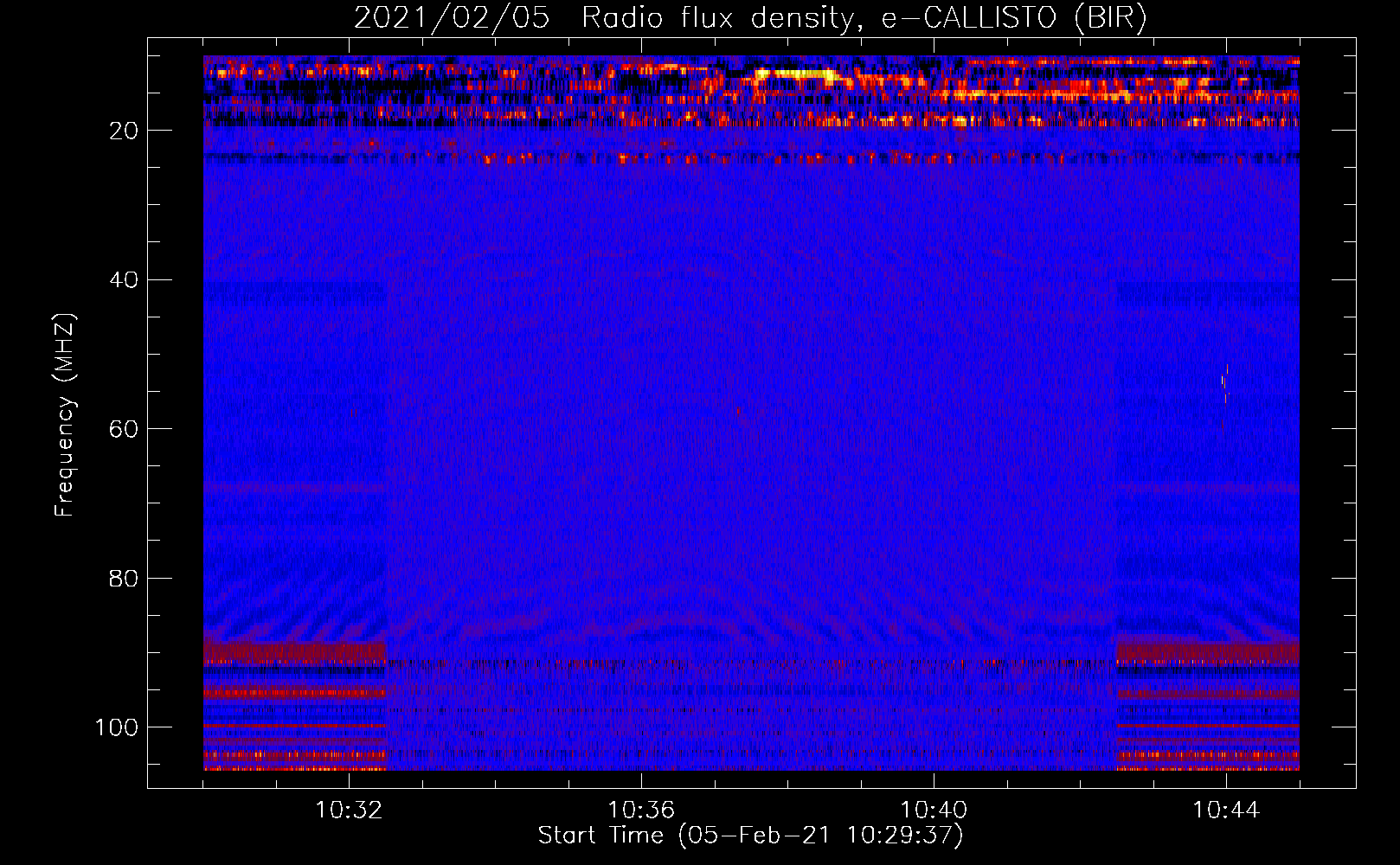Click the "Frequency (MHZ)" axis label

65,415
